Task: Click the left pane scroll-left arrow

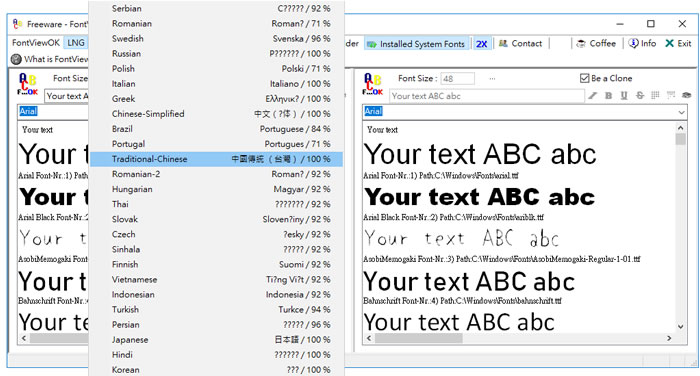Action: [24, 338]
